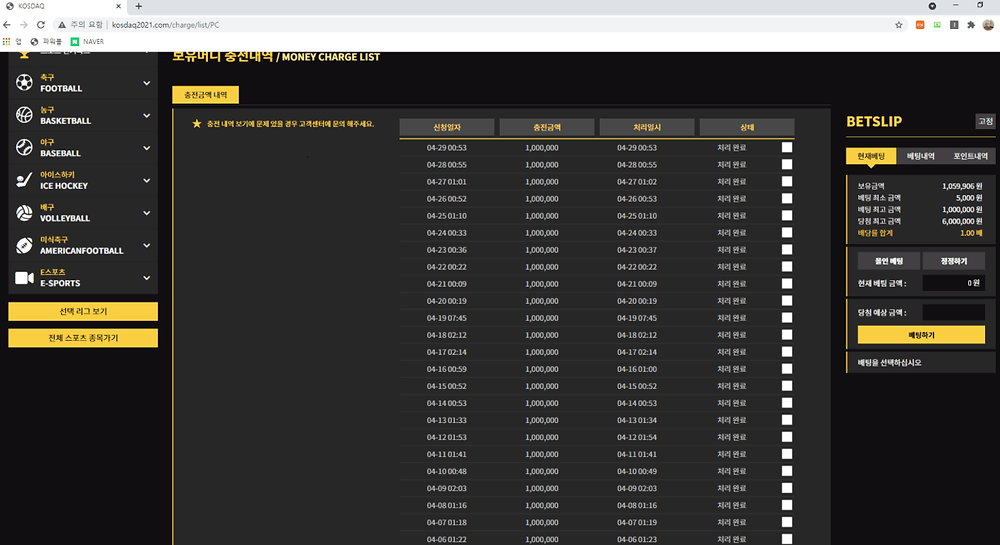
Task: Click the browser address bar URL
Action: click(x=165, y=25)
